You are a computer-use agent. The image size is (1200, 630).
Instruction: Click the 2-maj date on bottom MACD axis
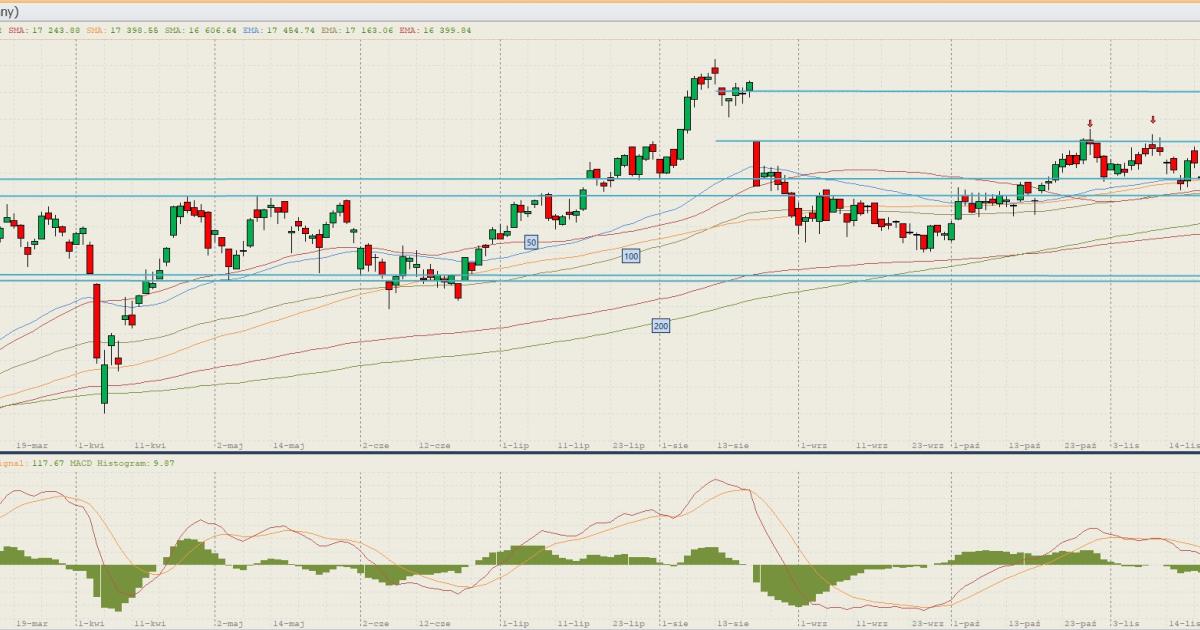[230, 623]
